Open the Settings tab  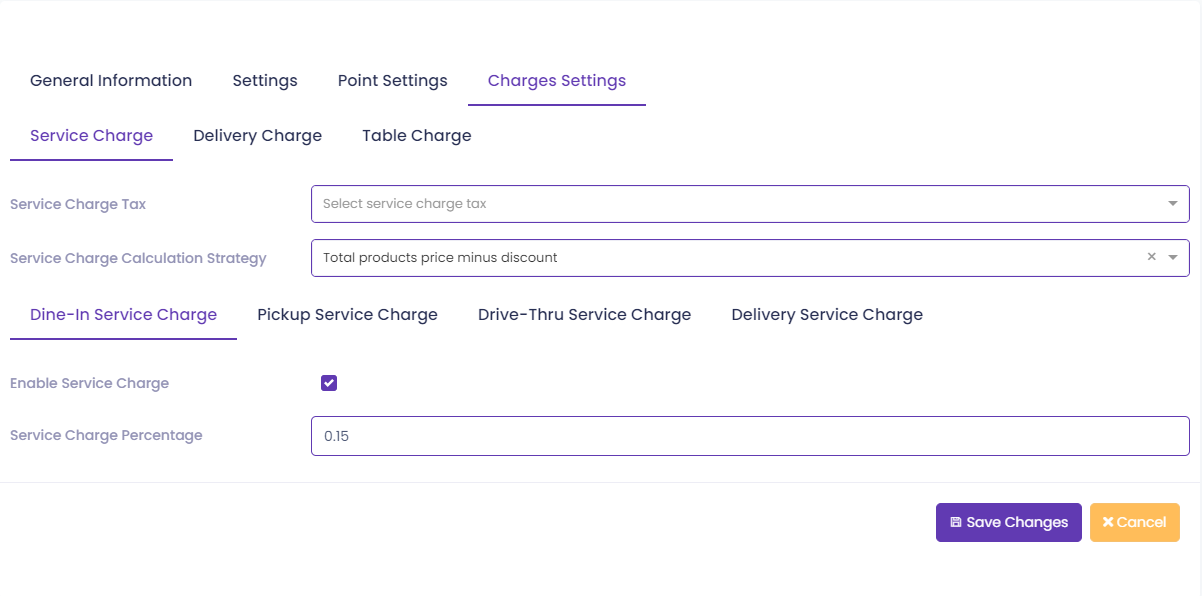click(265, 81)
